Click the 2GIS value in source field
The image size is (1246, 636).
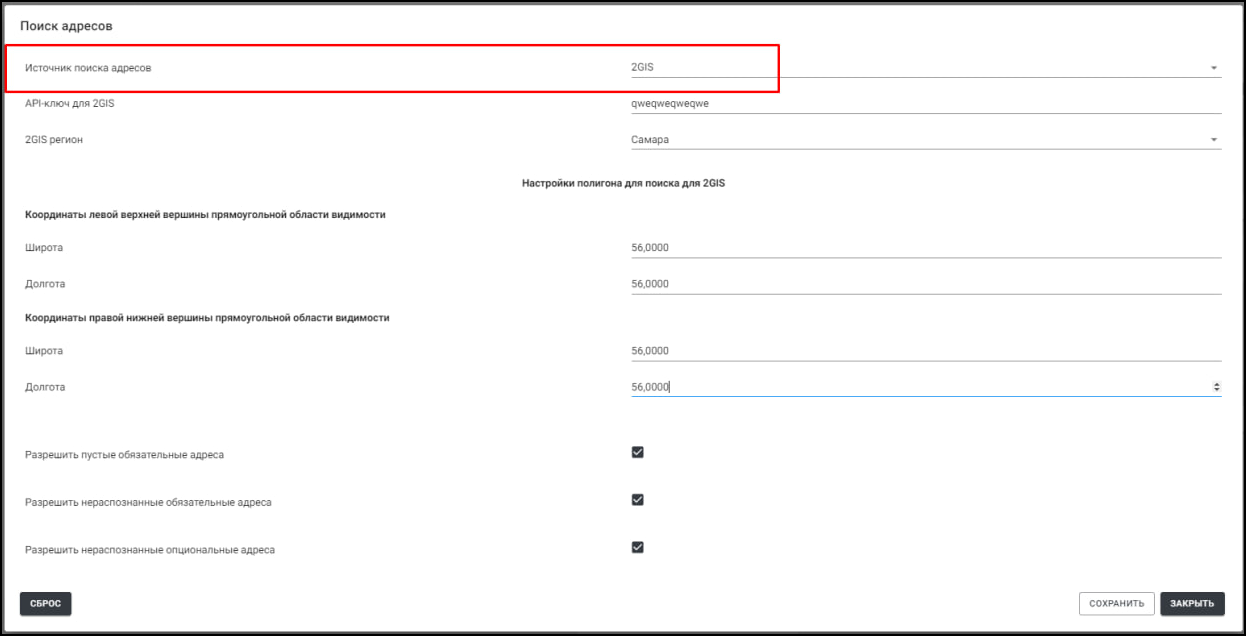tap(642, 68)
